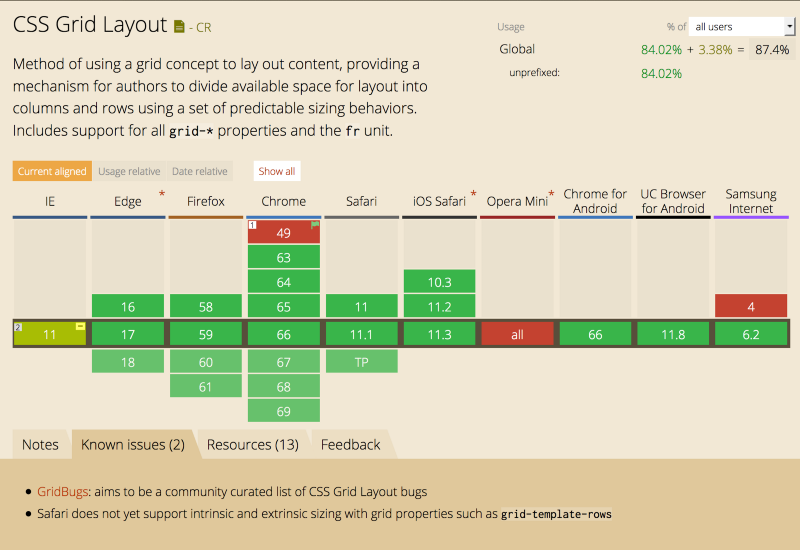This screenshot has height=550, width=800.
Task: Click the 87.4% total usage value
Action: 772,49
